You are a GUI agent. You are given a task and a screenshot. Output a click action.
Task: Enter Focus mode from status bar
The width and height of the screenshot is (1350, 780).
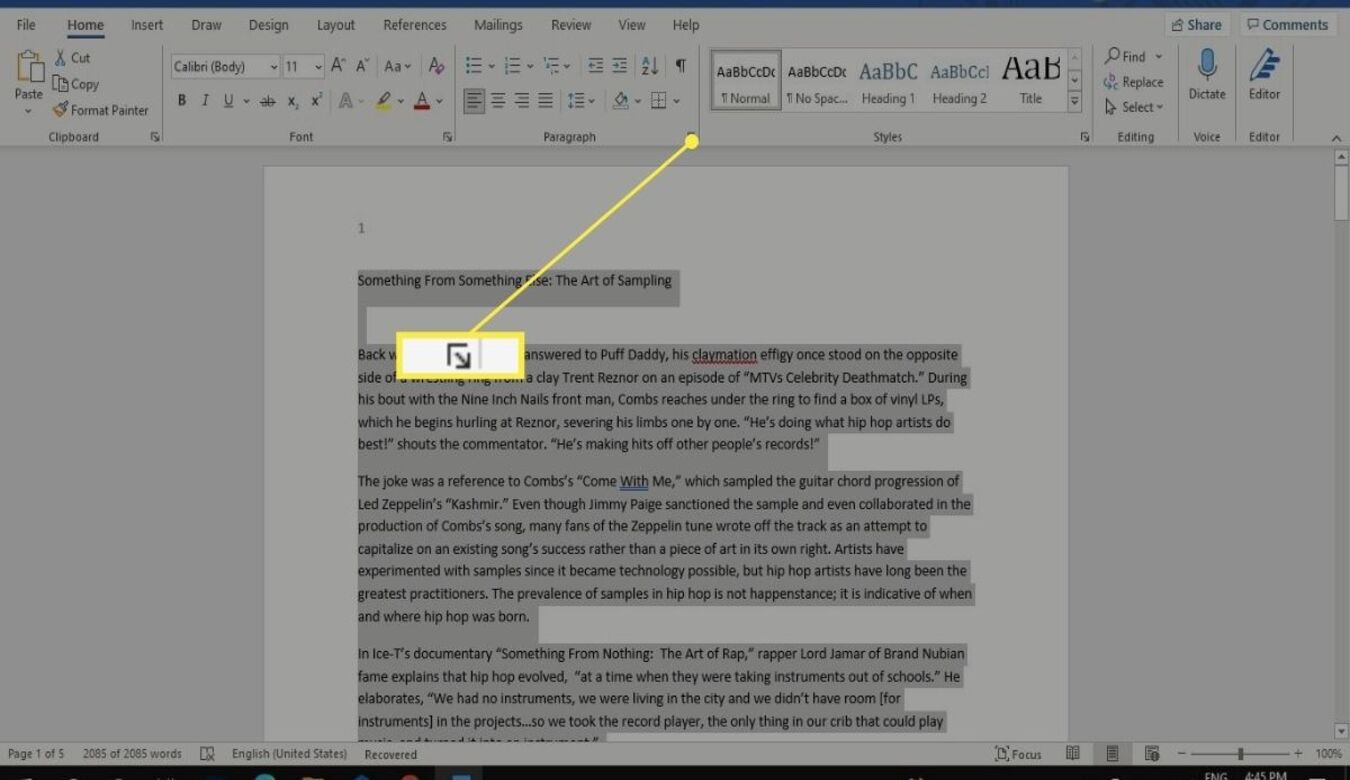pyautogui.click(x=1019, y=754)
